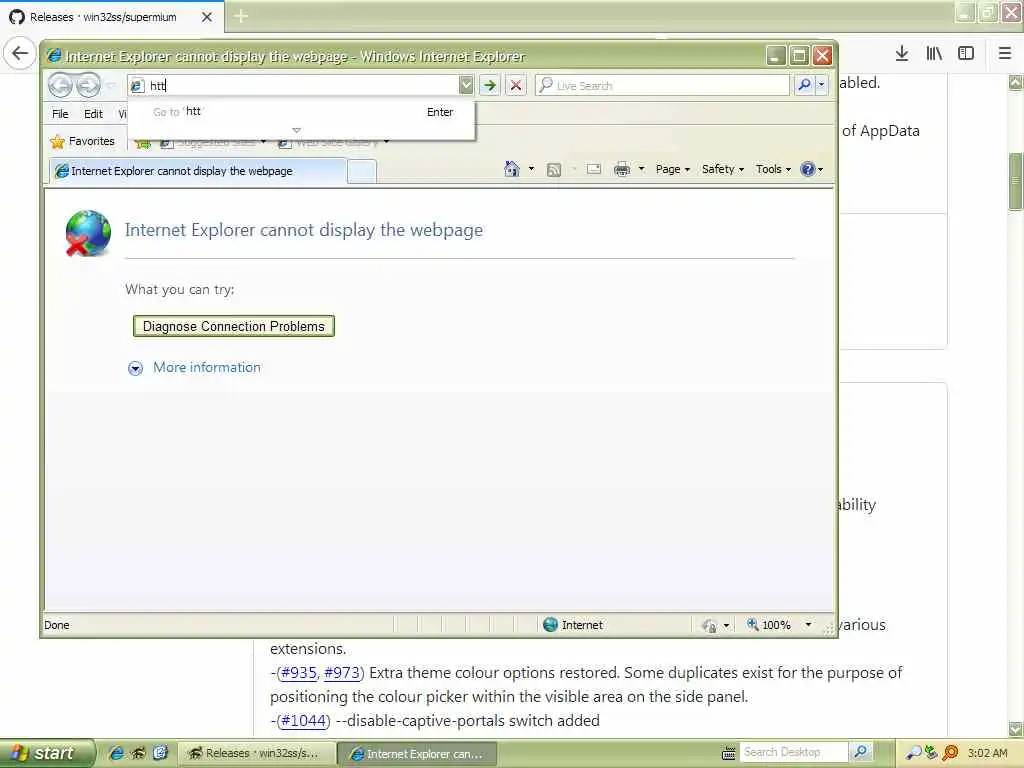Select the 'Releases · win32ss/supermium' browser tab

point(111,17)
